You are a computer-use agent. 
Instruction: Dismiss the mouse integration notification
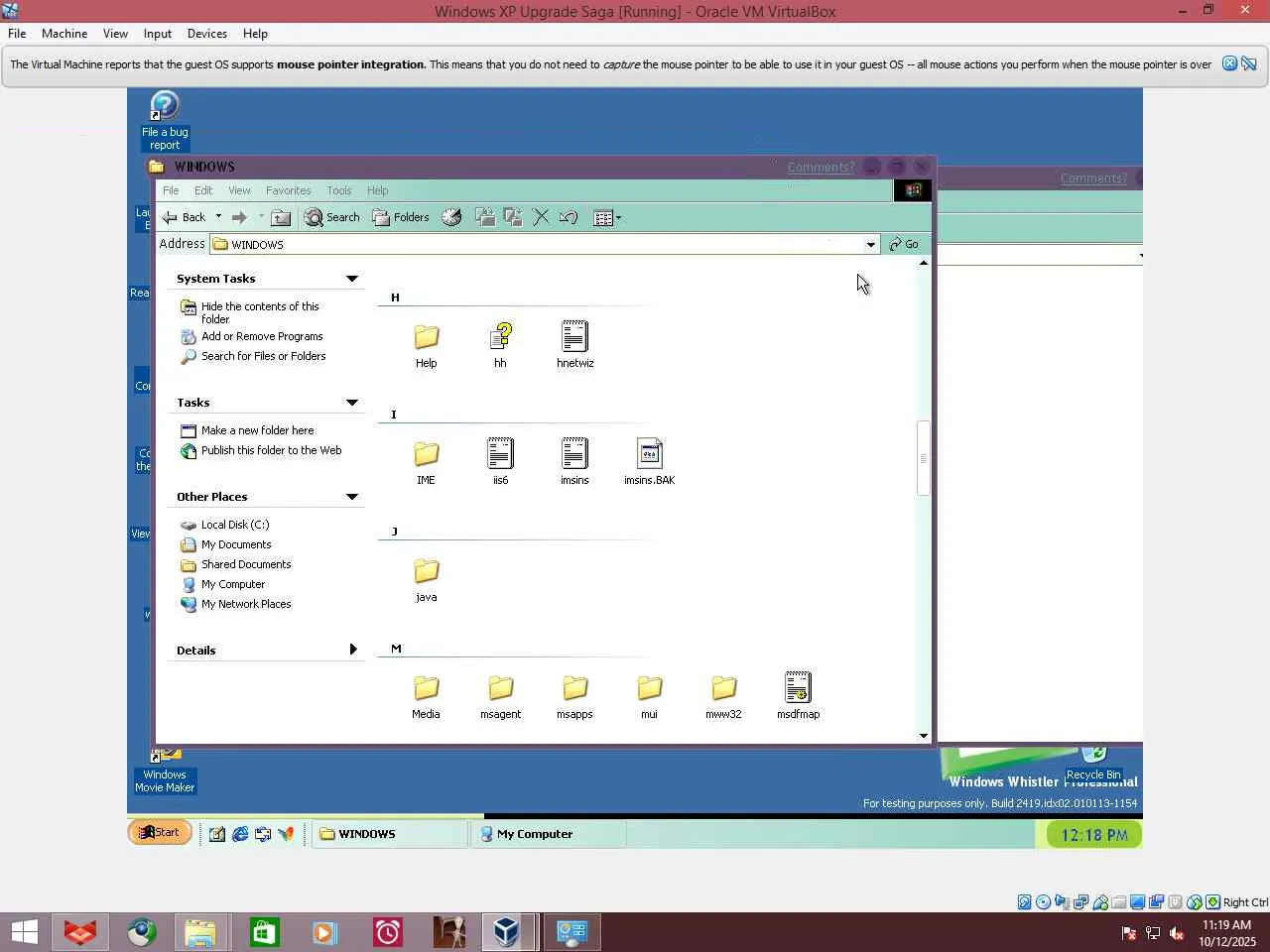(x=1229, y=63)
